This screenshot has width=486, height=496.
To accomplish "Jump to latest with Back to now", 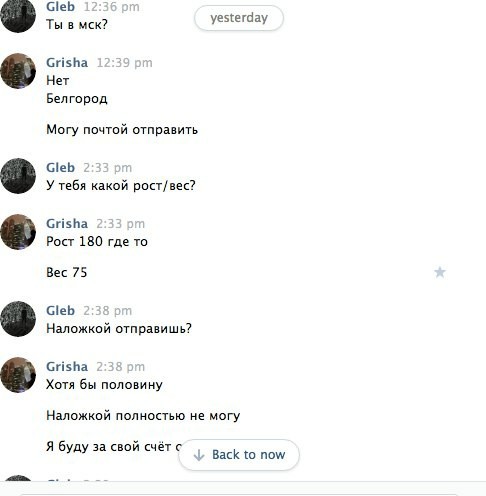I will click(239, 455).
